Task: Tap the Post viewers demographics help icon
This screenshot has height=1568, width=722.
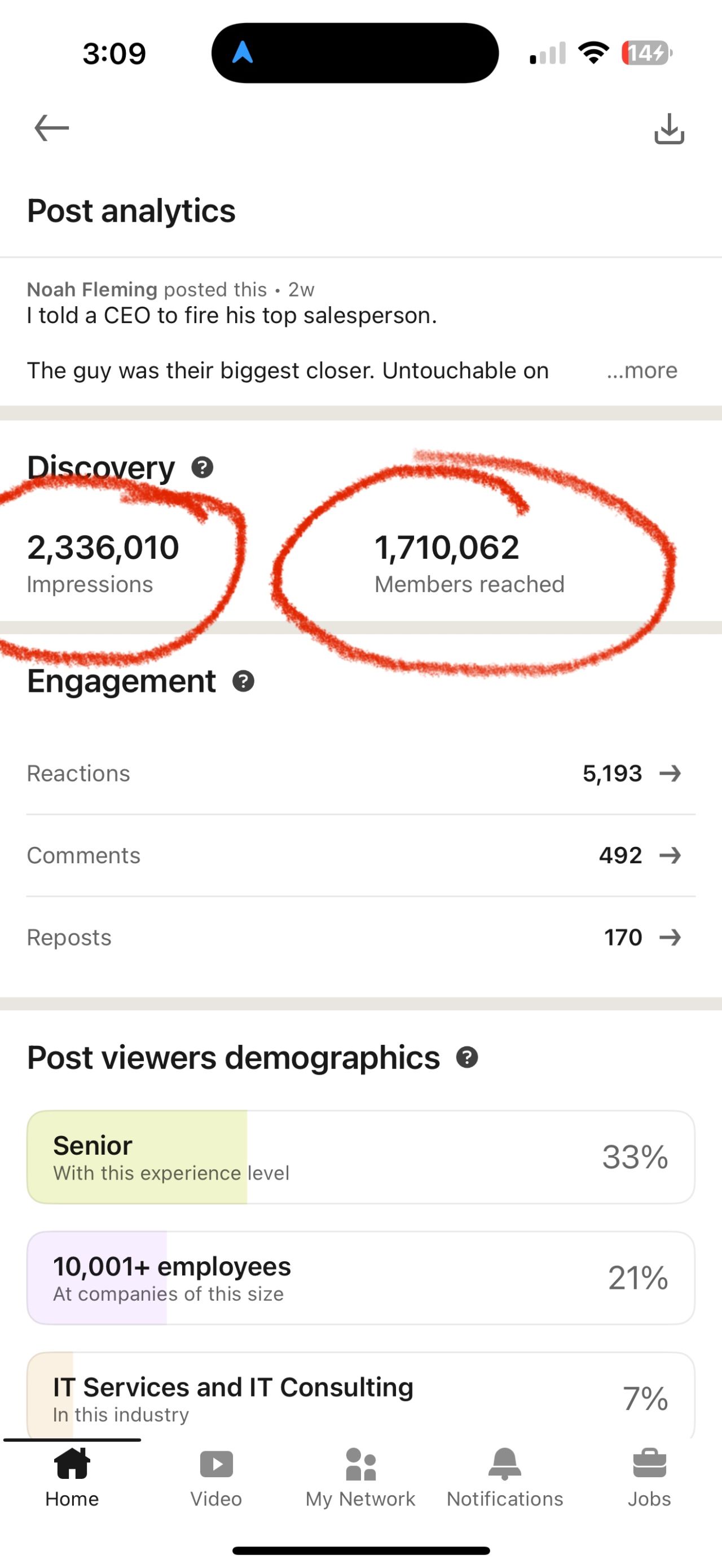Action: pyautogui.click(x=467, y=1058)
